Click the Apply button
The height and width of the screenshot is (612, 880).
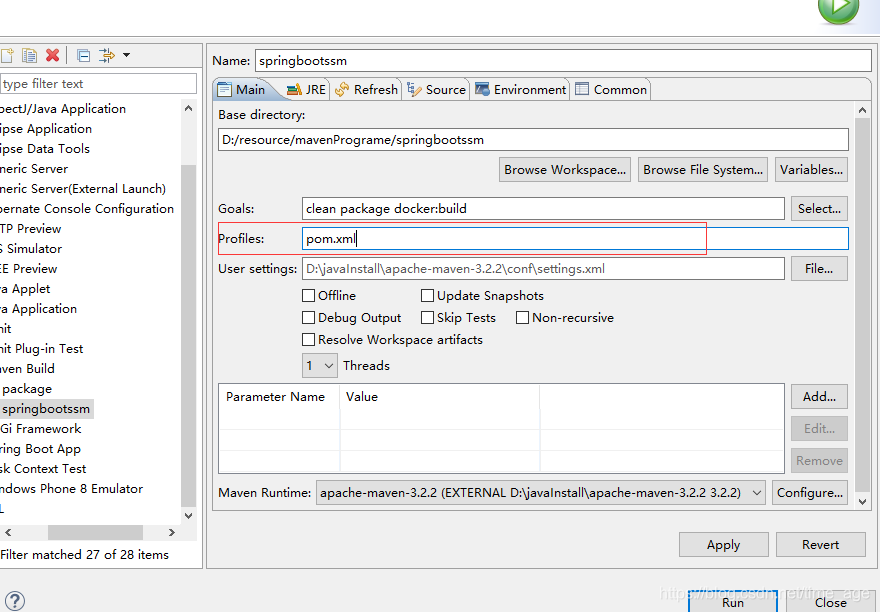723,545
